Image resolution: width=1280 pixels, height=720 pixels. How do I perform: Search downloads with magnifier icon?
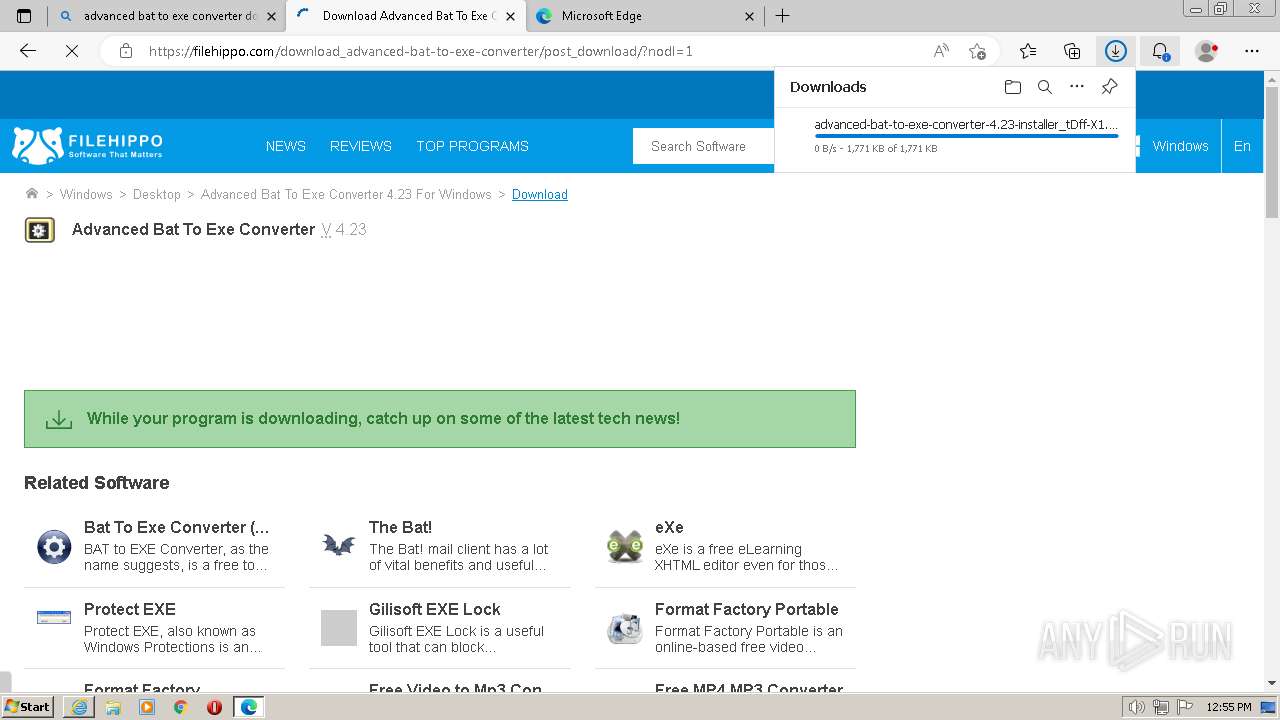click(x=1045, y=87)
